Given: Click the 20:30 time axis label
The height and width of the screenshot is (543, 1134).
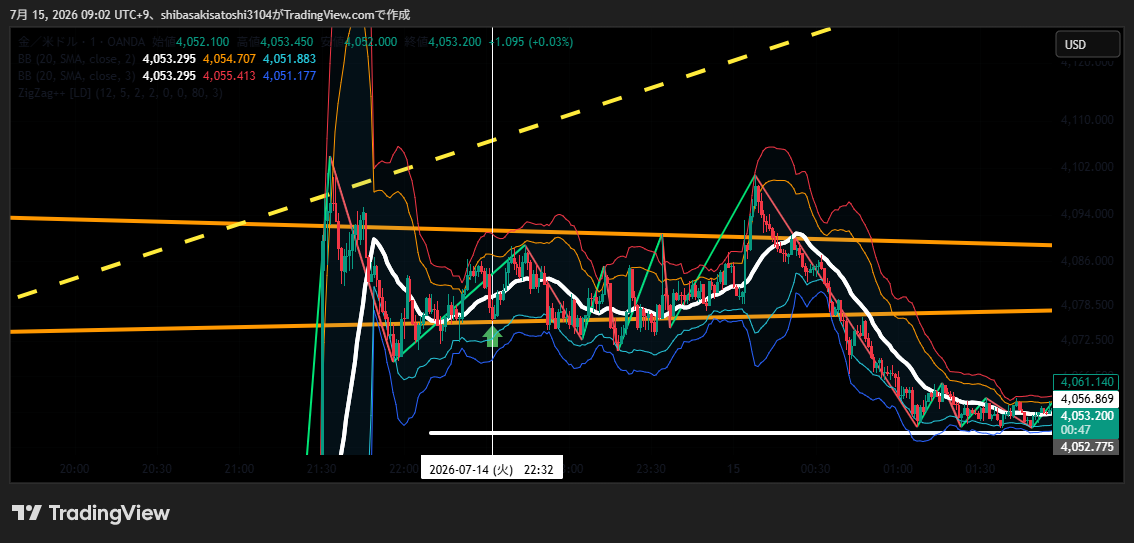Looking at the screenshot, I should (x=157, y=469).
